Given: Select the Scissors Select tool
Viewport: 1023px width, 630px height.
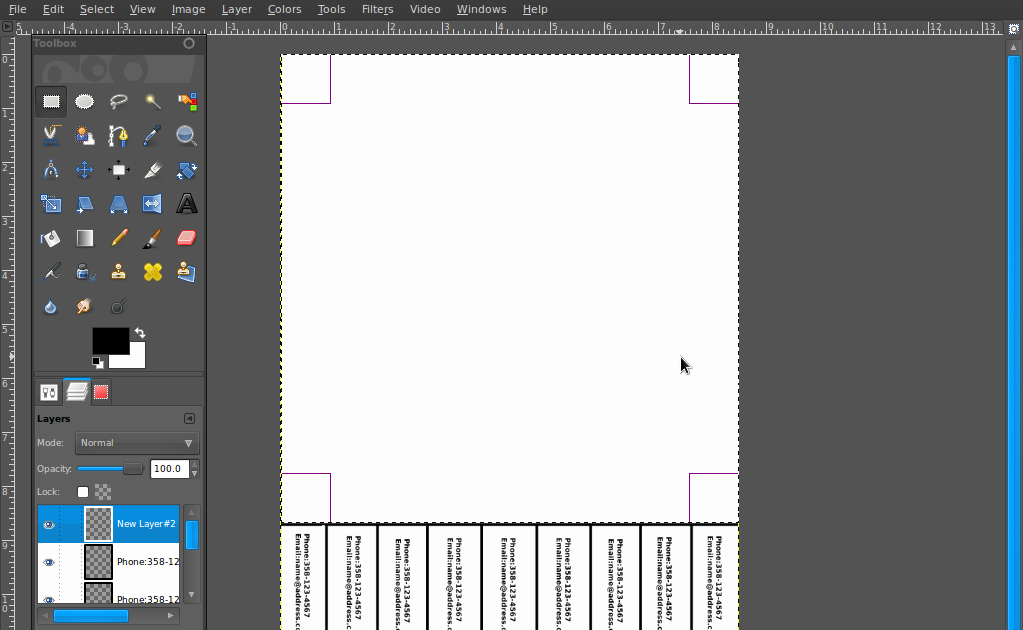Looking at the screenshot, I should point(51,136).
